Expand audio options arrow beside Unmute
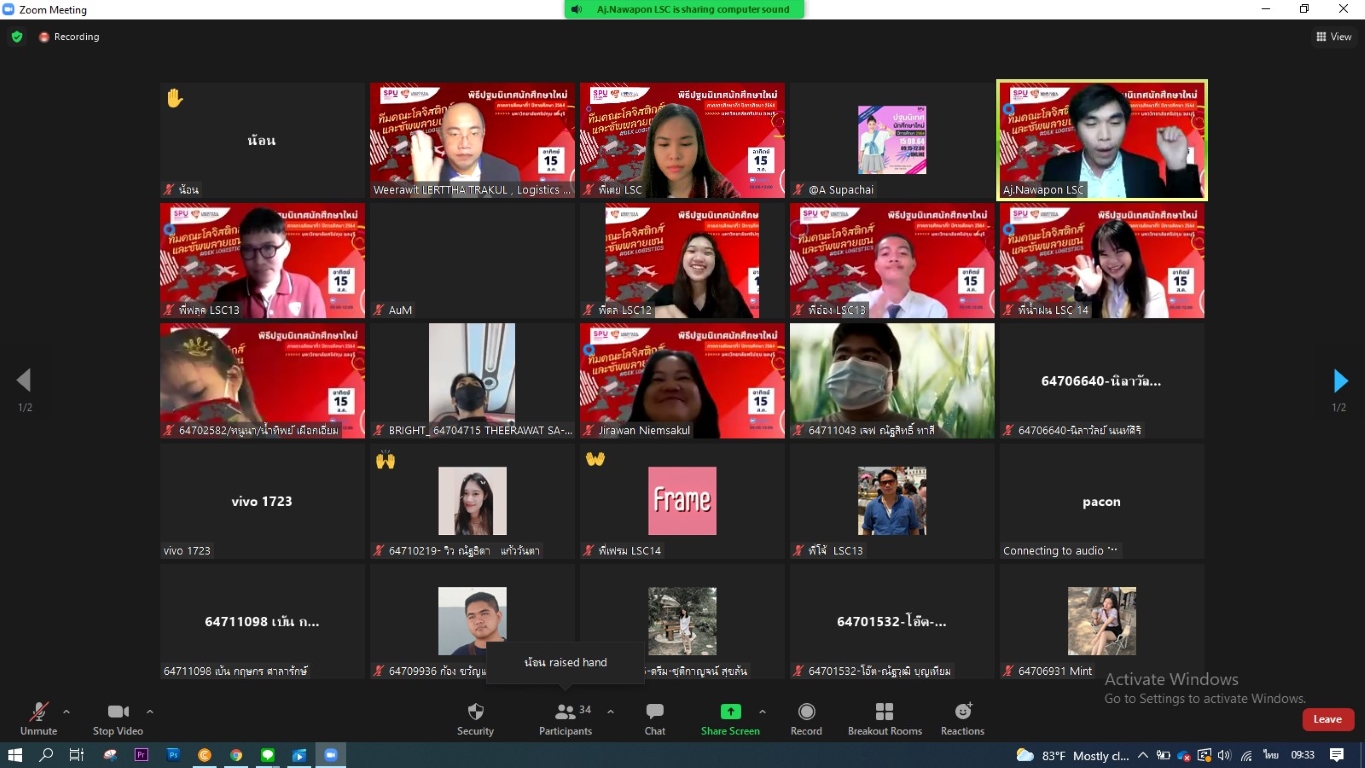Image resolution: width=1365 pixels, height=768 pixels. coord(66,712)
